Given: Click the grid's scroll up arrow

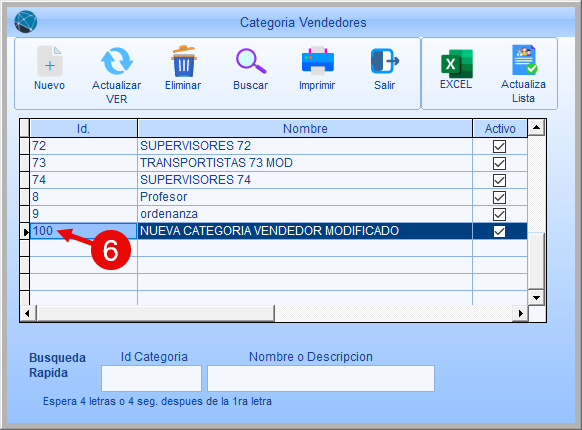Looking at the screenshot, I should coord(536,128).
